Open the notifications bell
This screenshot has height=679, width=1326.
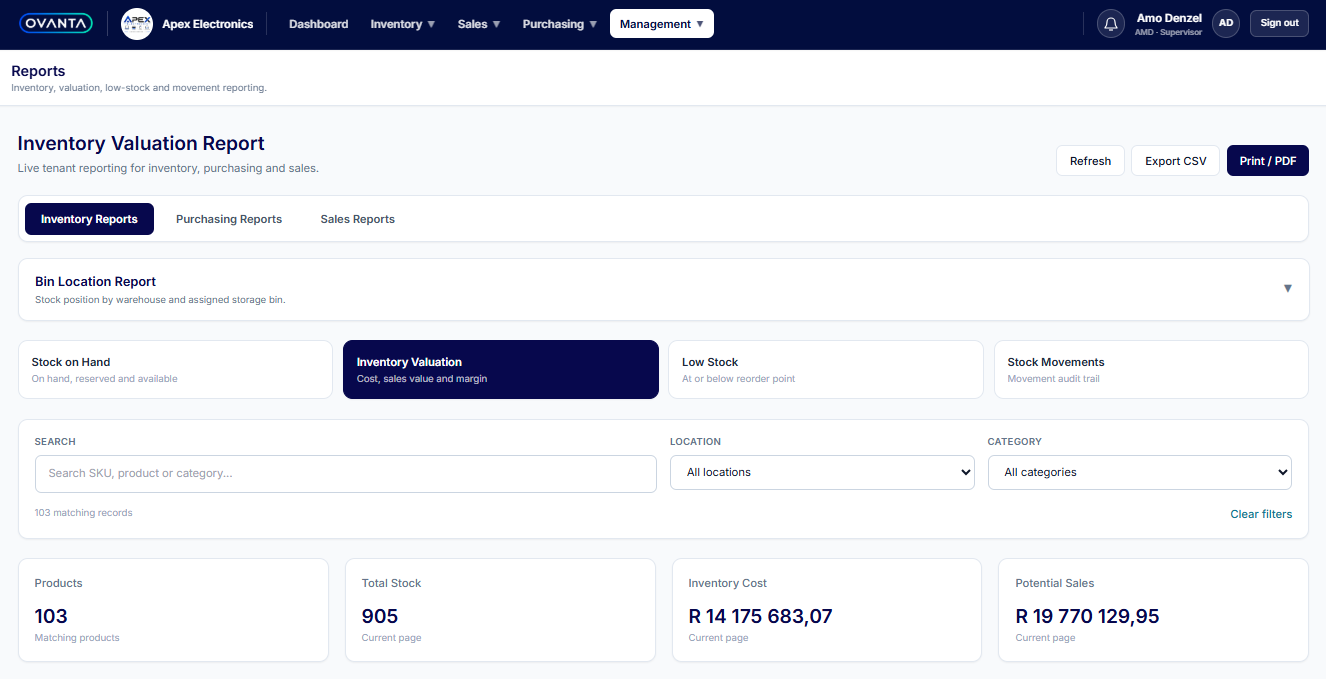(1110, 23)
